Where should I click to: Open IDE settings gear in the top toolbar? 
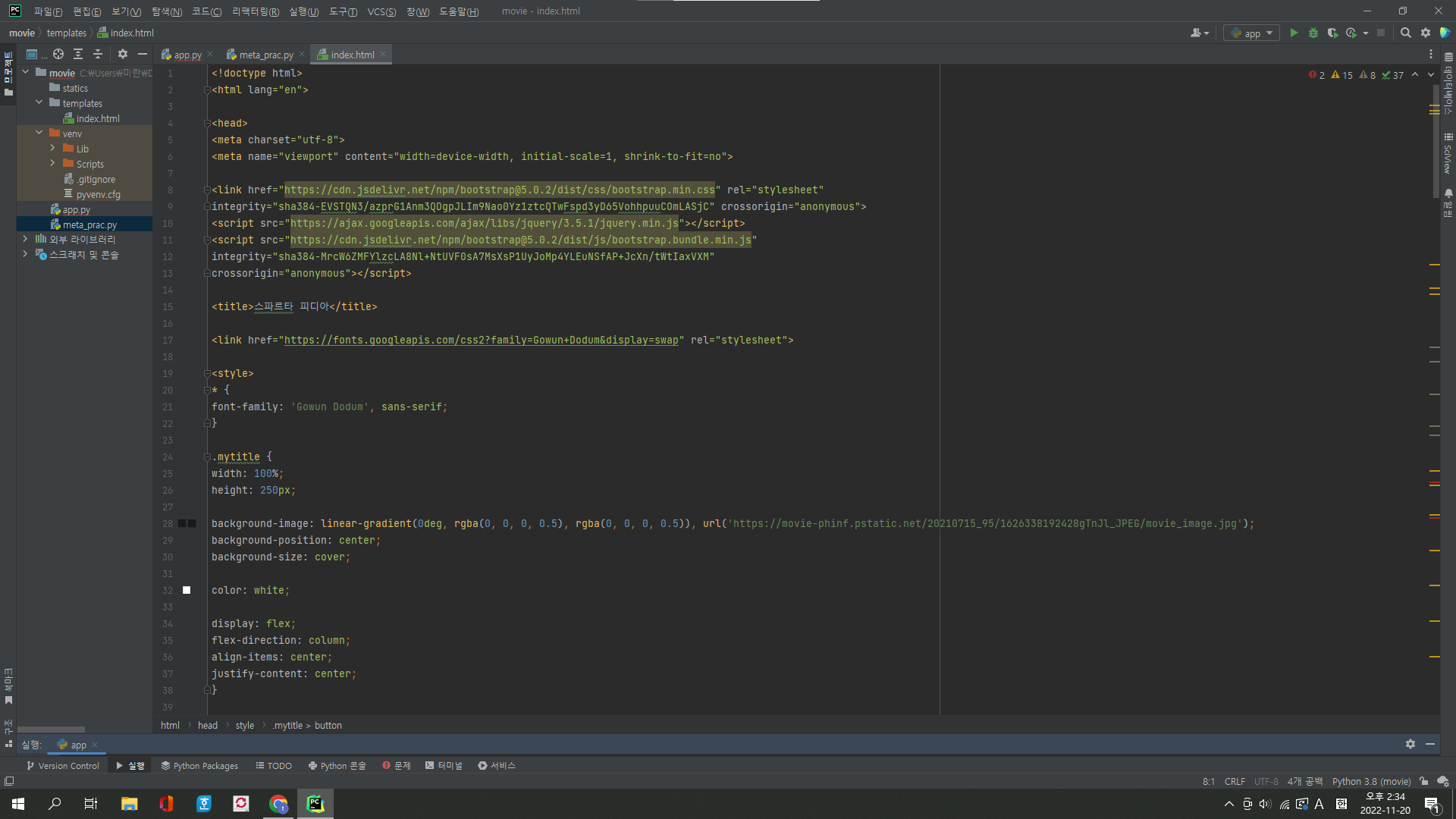[1426, 33]
